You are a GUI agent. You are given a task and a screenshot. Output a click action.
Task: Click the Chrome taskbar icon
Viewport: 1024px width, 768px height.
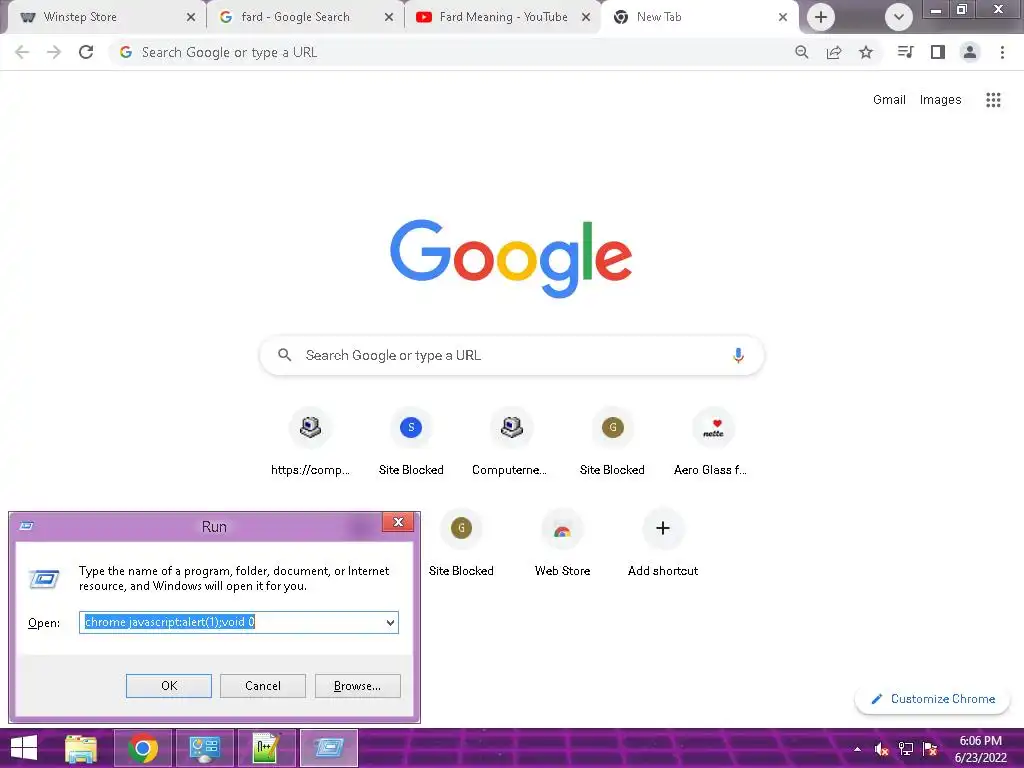(143, 748)
